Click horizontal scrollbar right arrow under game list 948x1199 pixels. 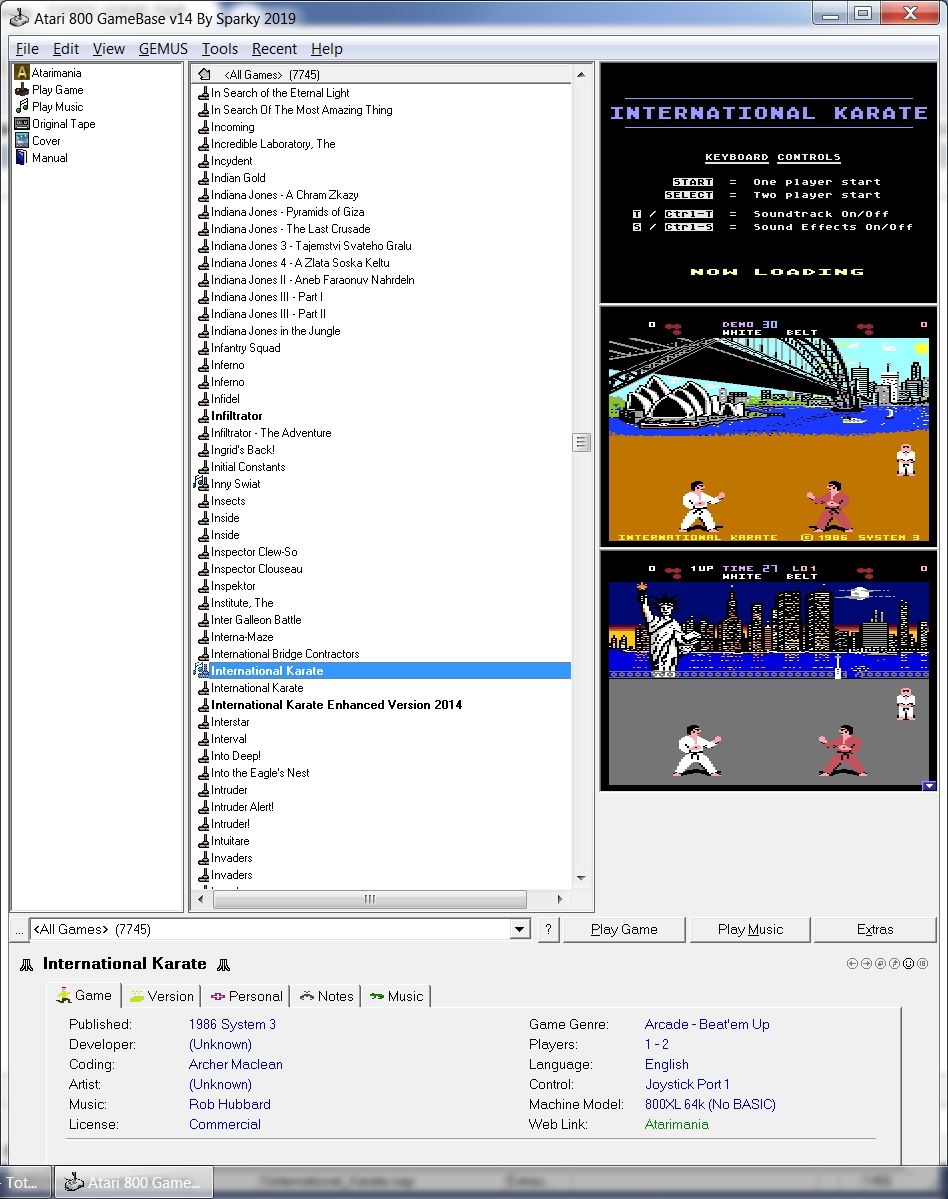click(560, 899)
